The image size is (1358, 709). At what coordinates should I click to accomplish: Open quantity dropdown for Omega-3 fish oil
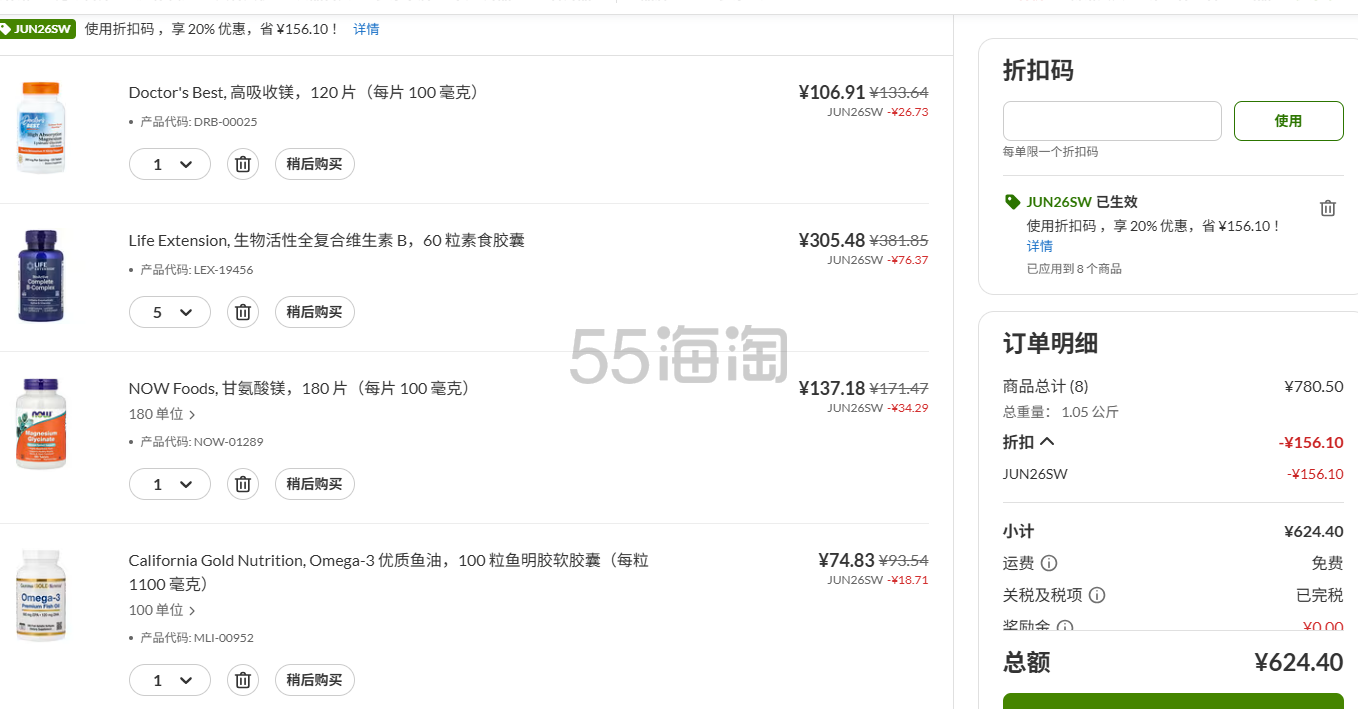(170, 680)
